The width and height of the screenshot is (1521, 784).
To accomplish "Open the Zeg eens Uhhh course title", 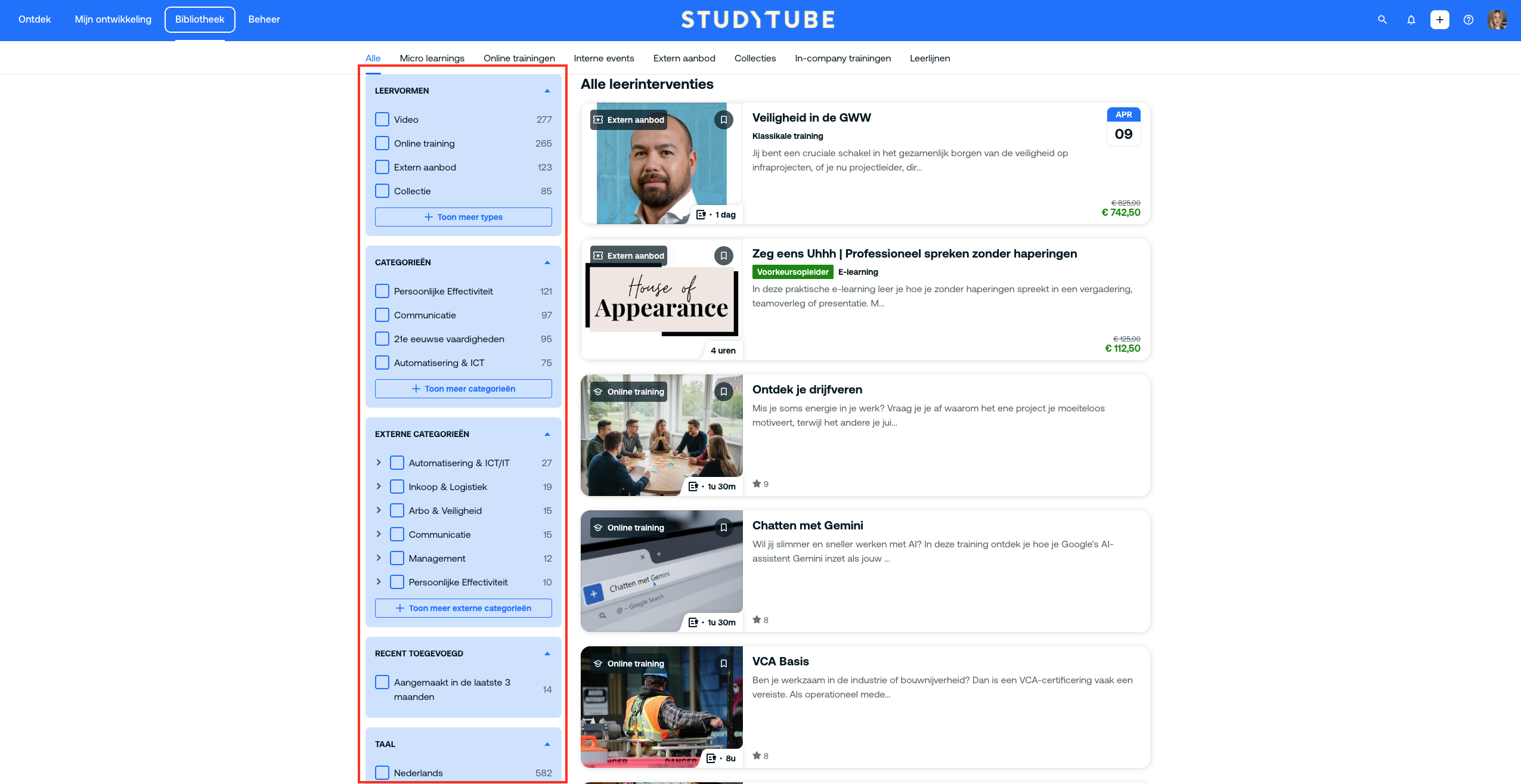I will [914, 254].
